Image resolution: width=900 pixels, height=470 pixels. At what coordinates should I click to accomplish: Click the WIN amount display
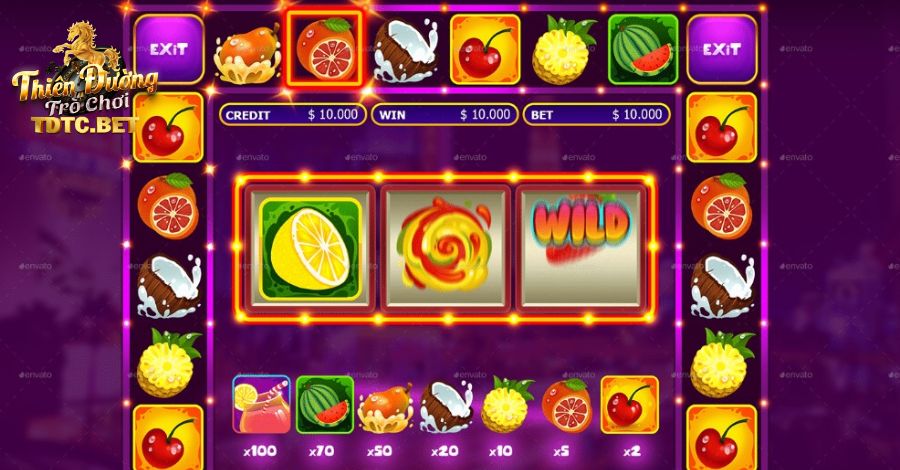(445, 115)
